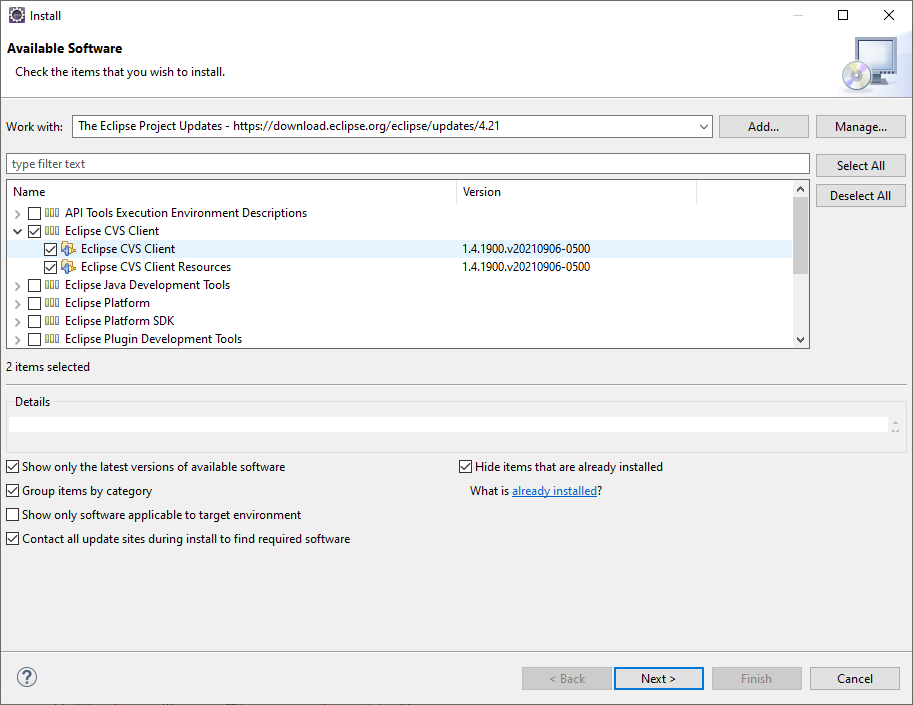This screenshot has height=705, width=913.
Task: Click the Details text area
Action: [448, 424]
